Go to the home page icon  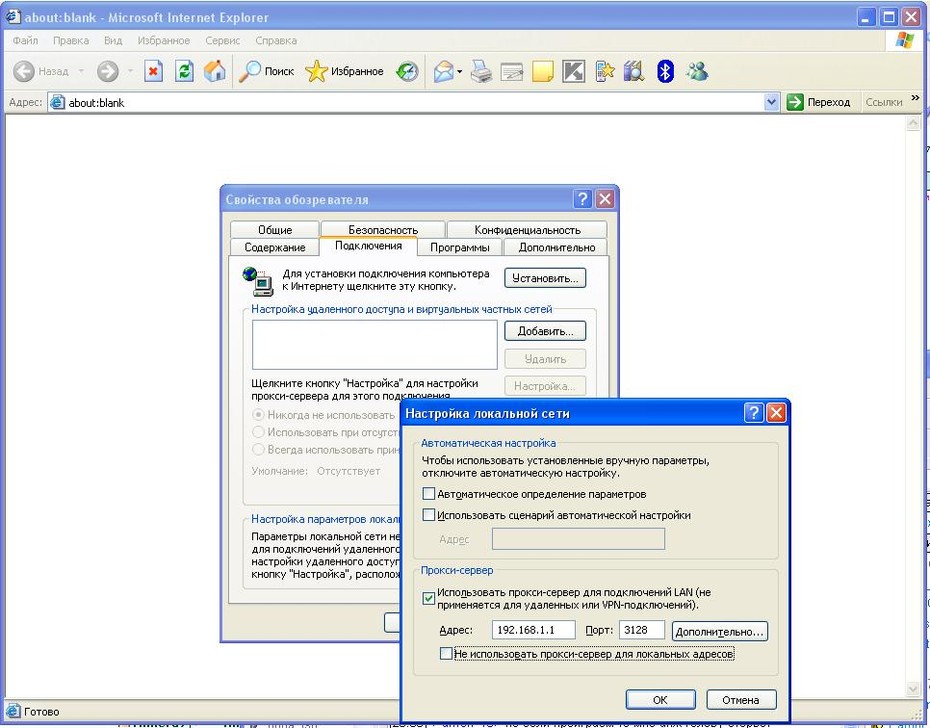click(x=215, y=71)
